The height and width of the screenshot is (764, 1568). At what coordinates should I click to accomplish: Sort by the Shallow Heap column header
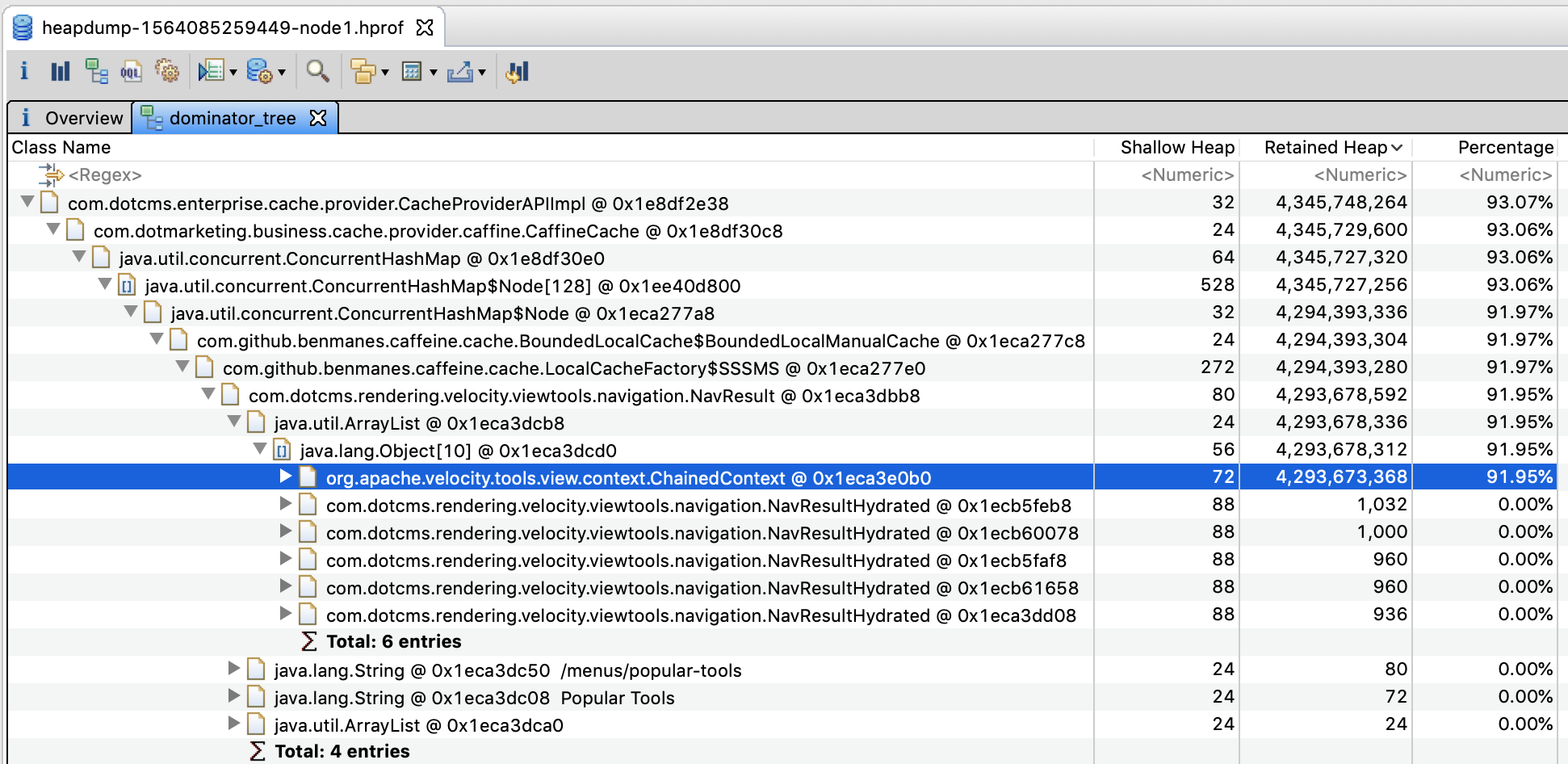tap(1177, 147)
